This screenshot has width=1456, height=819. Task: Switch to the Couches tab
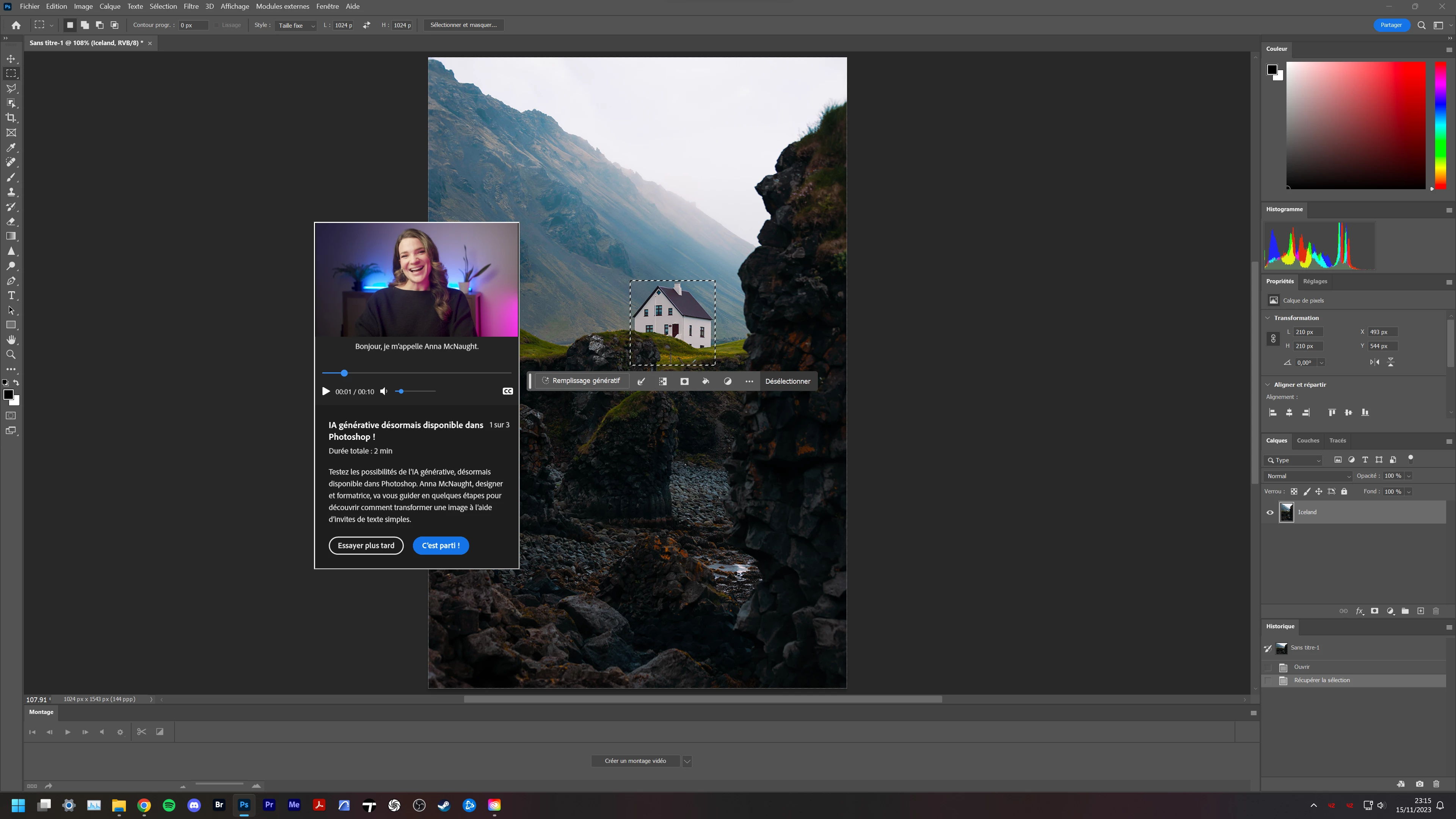point(1308,440)
